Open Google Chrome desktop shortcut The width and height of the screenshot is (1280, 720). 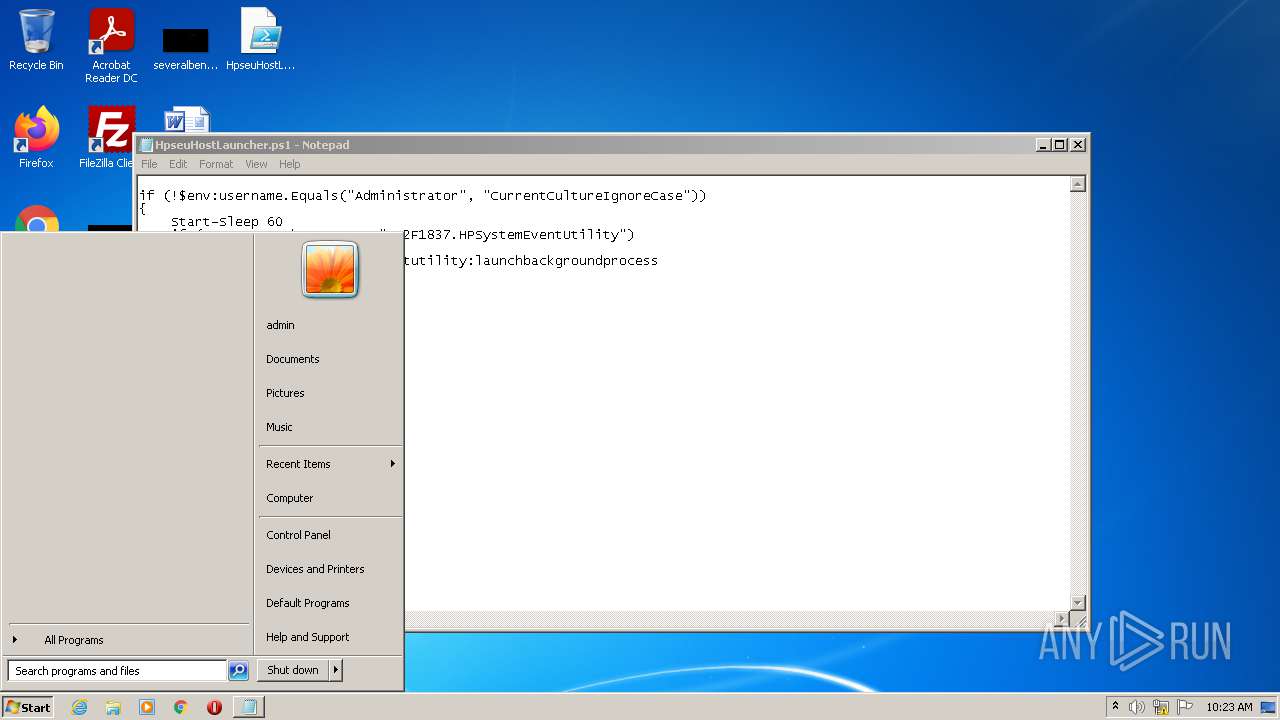(x=36, y=219)
